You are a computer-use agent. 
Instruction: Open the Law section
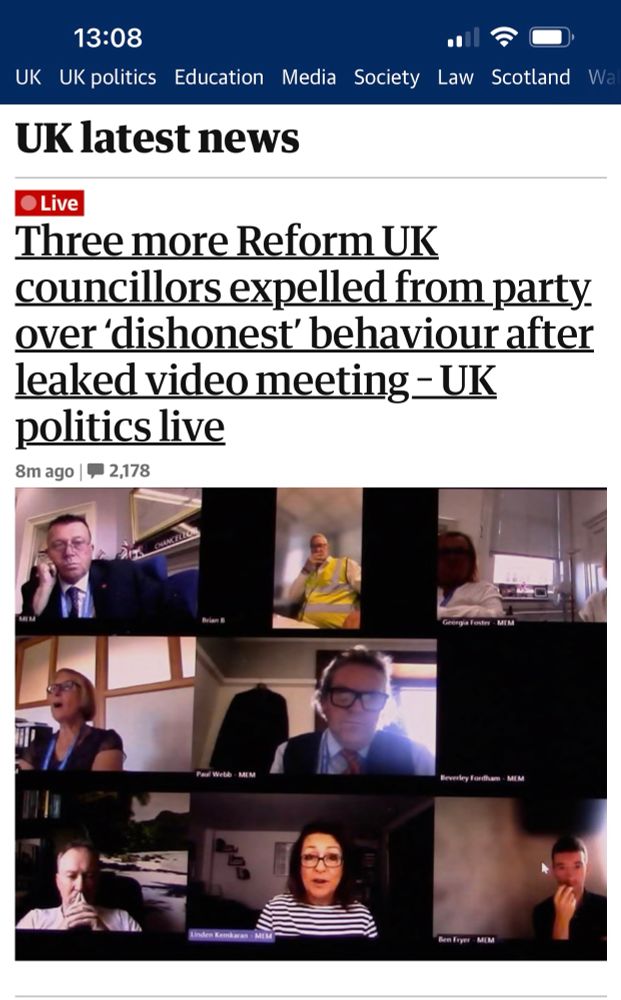point(455,77)
